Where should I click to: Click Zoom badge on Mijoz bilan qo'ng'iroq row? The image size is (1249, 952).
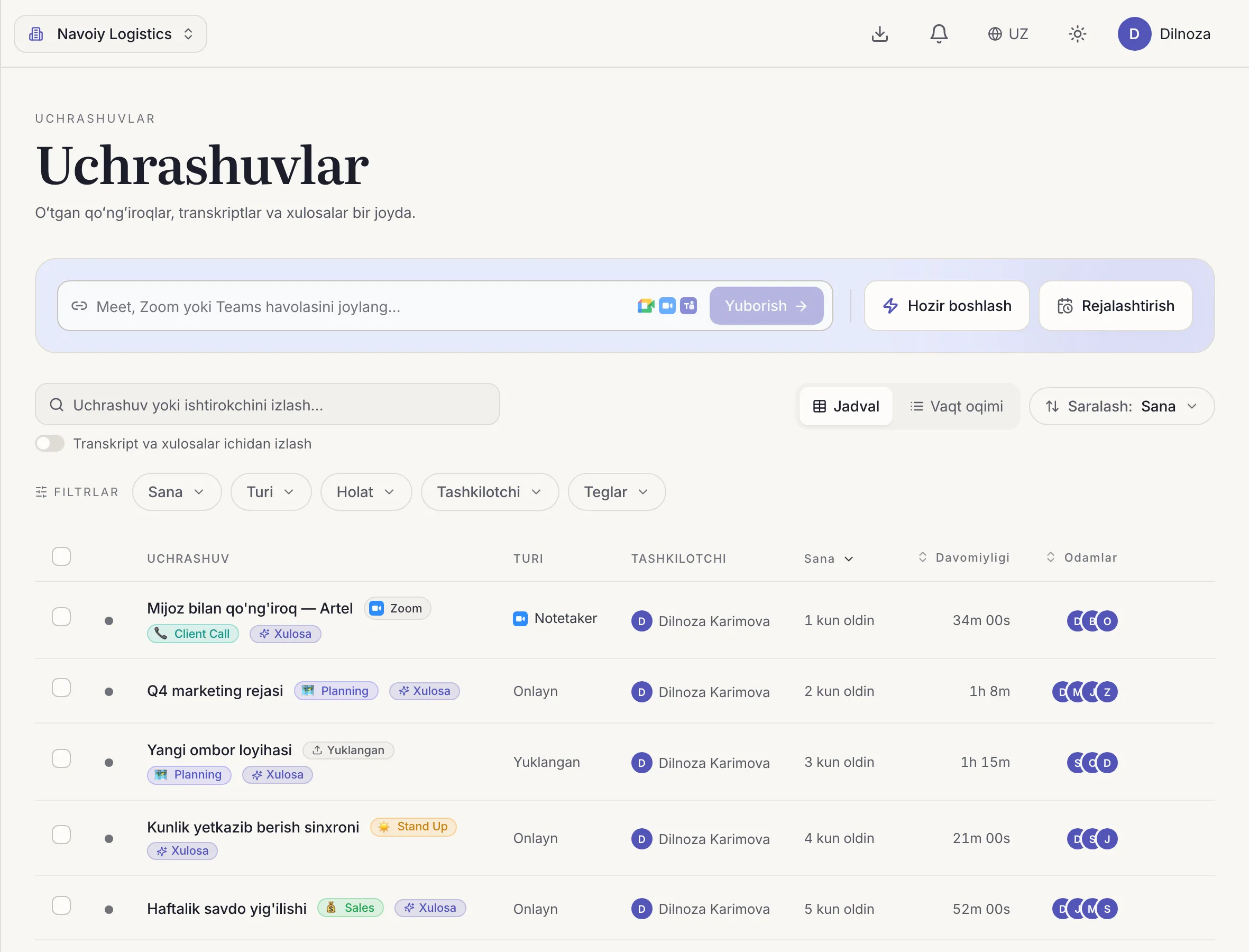397,608
